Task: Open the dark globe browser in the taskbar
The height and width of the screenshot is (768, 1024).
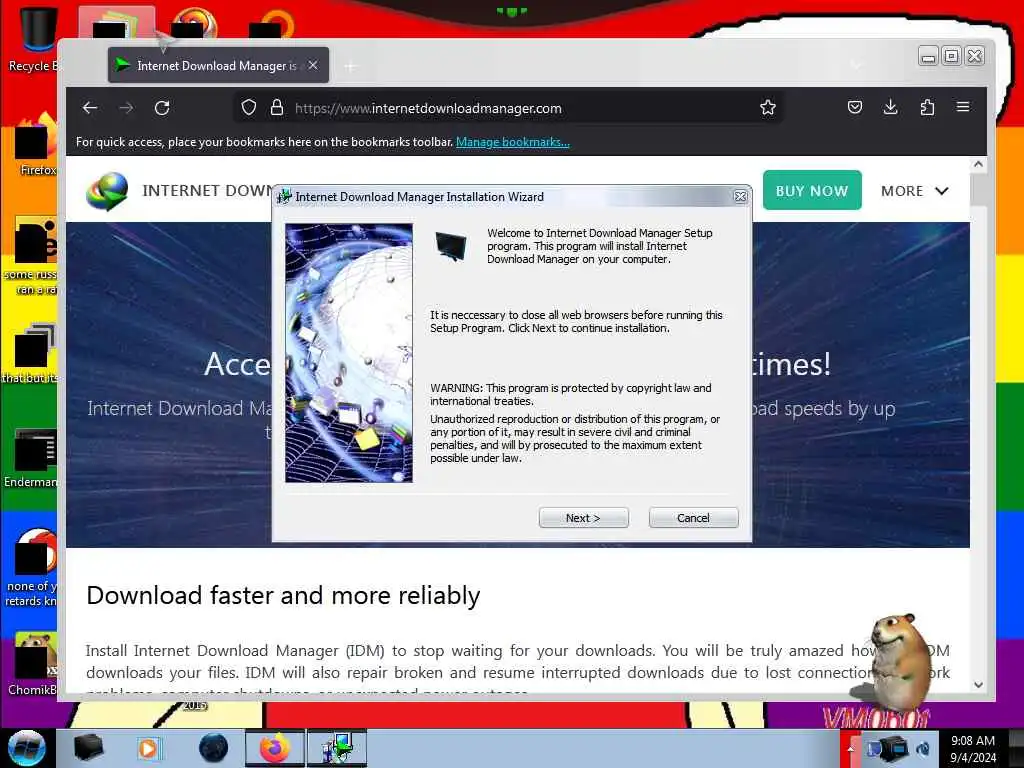Action: point(213,748)
